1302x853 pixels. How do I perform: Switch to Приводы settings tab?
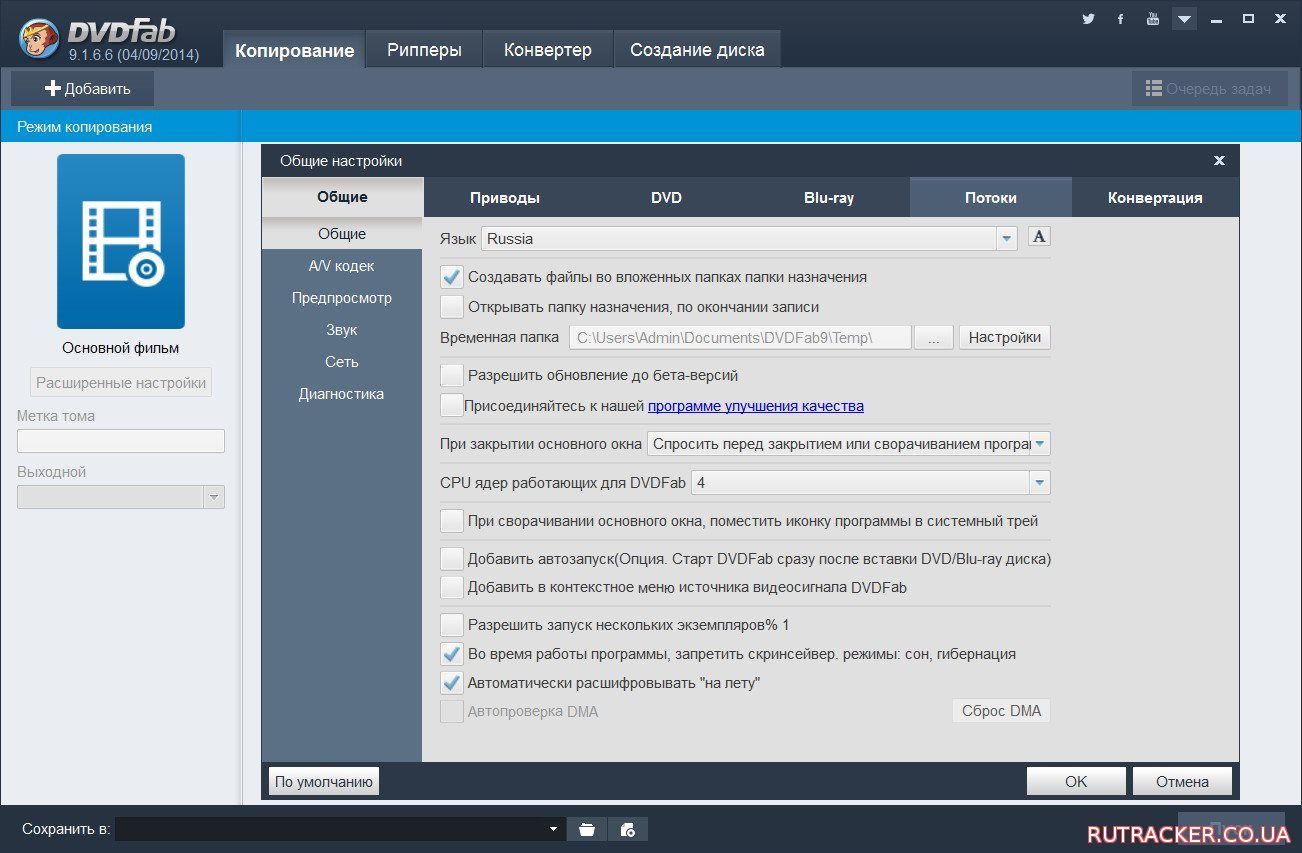coord(505,198)
